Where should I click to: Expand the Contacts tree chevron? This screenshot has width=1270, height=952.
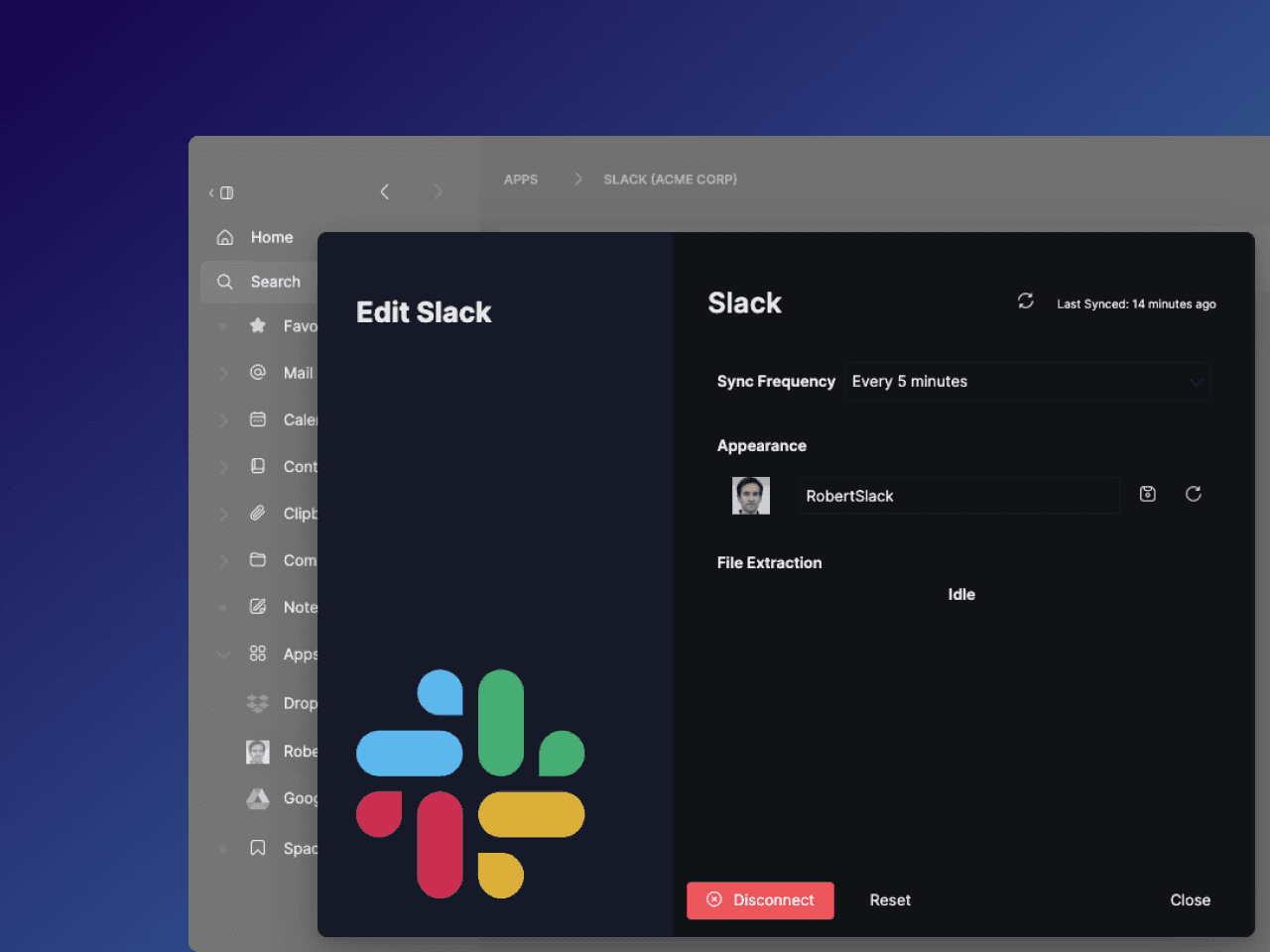click(224, 466)
